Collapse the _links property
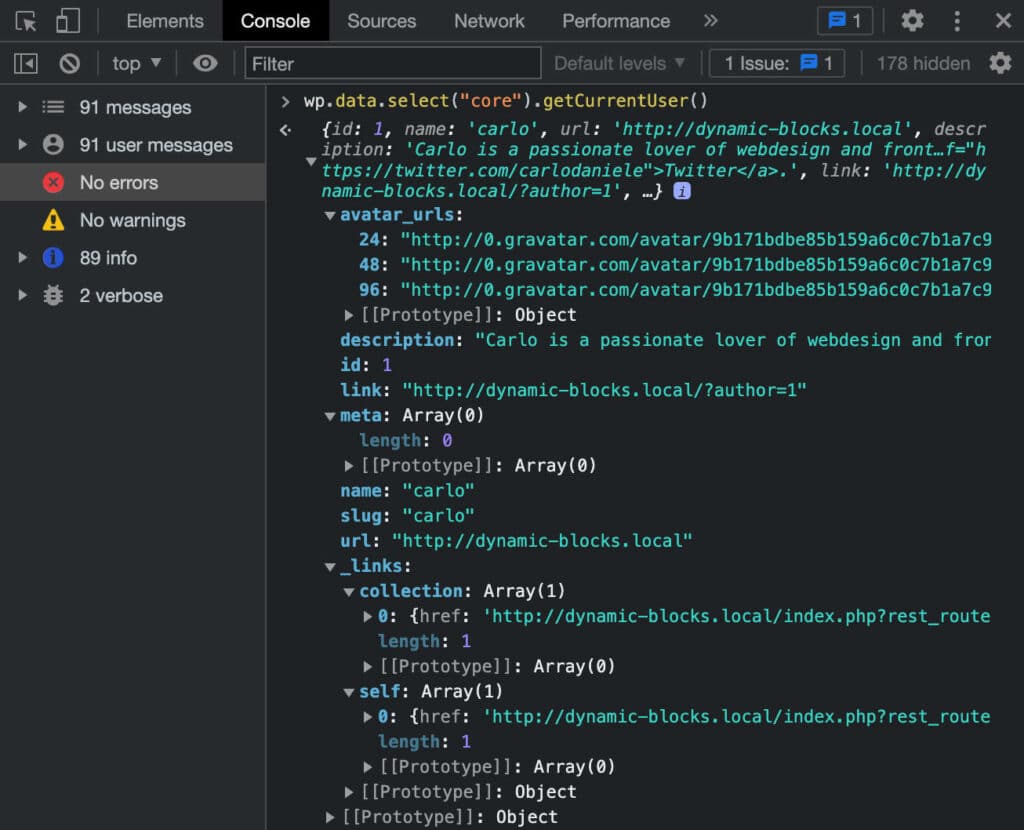Image resolution: width=1024 pixels, height=830 pixels. (330, 565)
